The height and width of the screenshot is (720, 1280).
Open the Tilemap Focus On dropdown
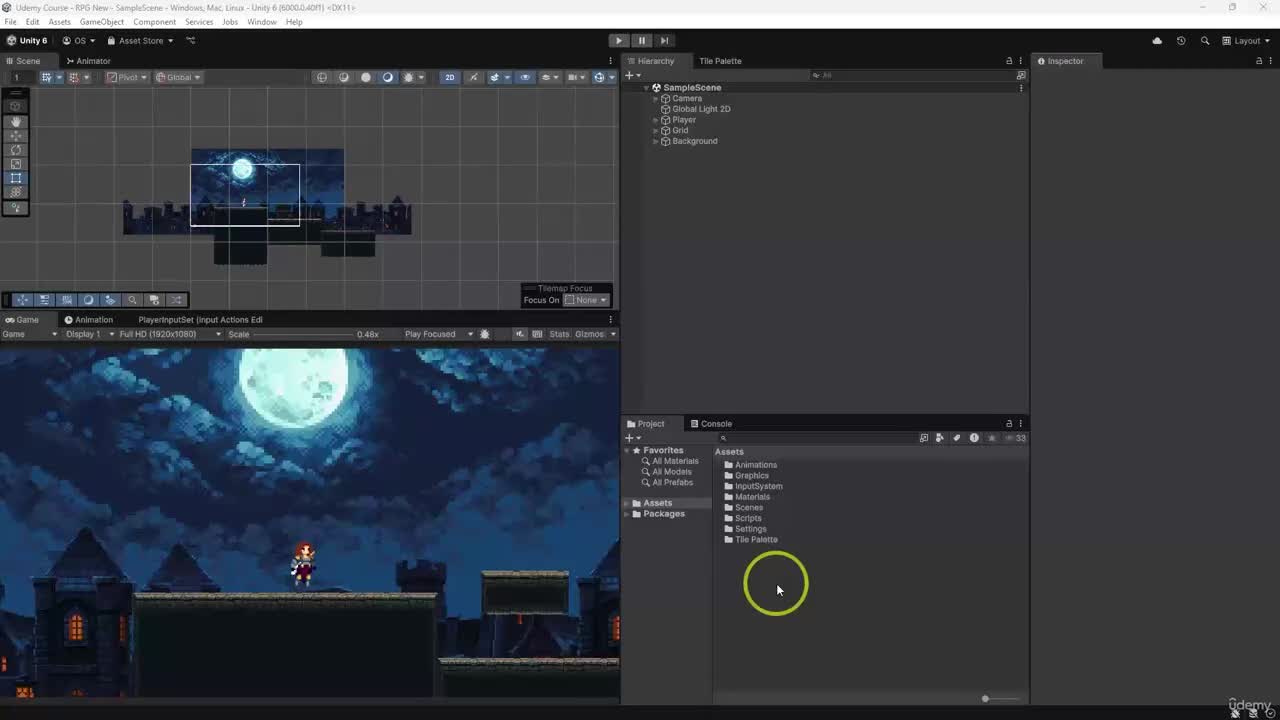pos(586,300)
